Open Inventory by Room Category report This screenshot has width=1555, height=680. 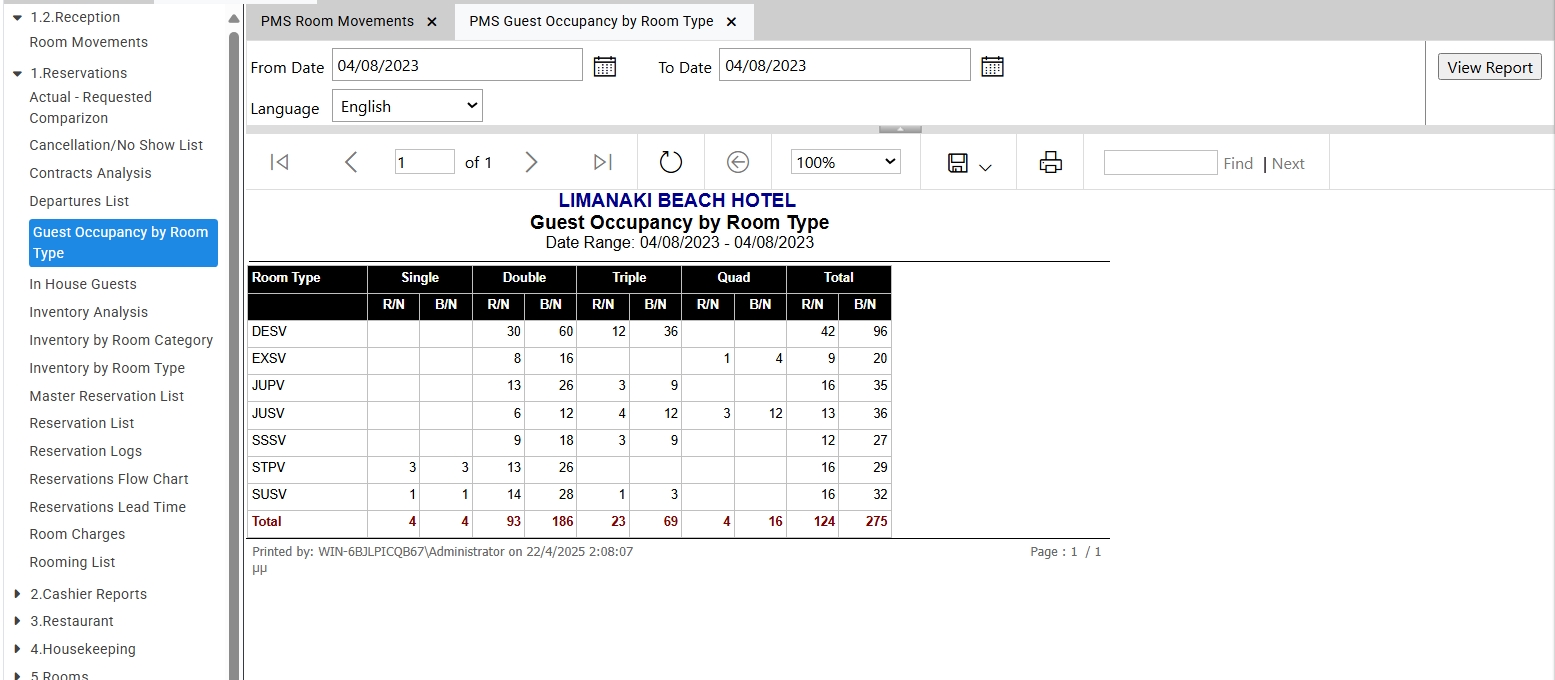[121, 340]
